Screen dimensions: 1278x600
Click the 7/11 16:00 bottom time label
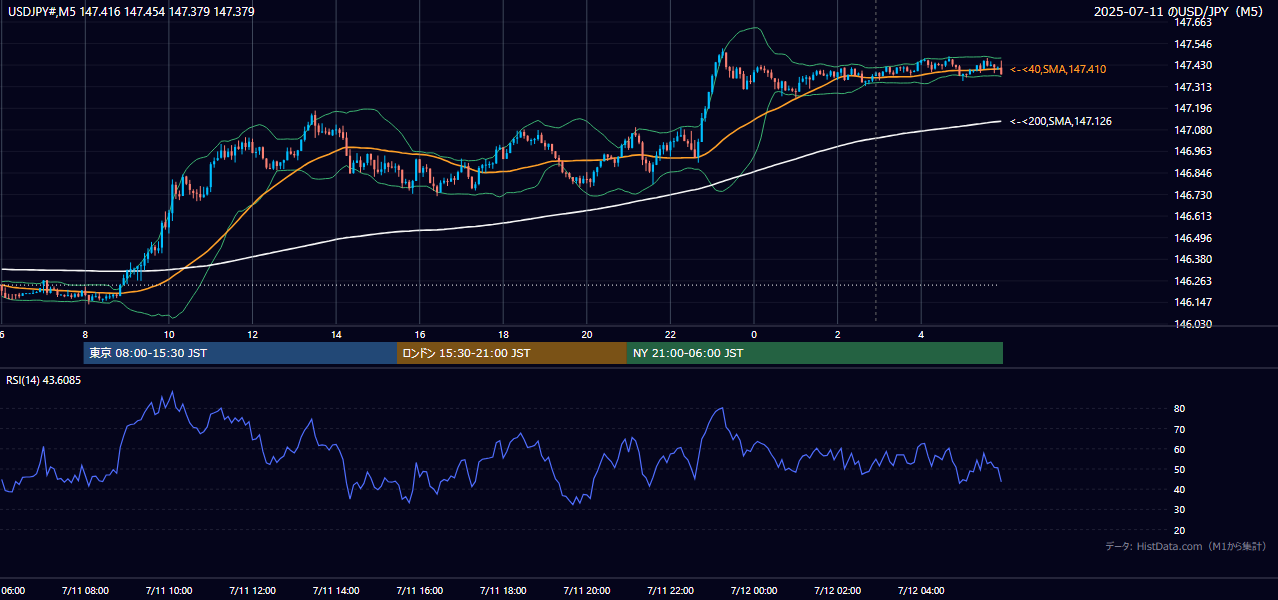point(419,591)
